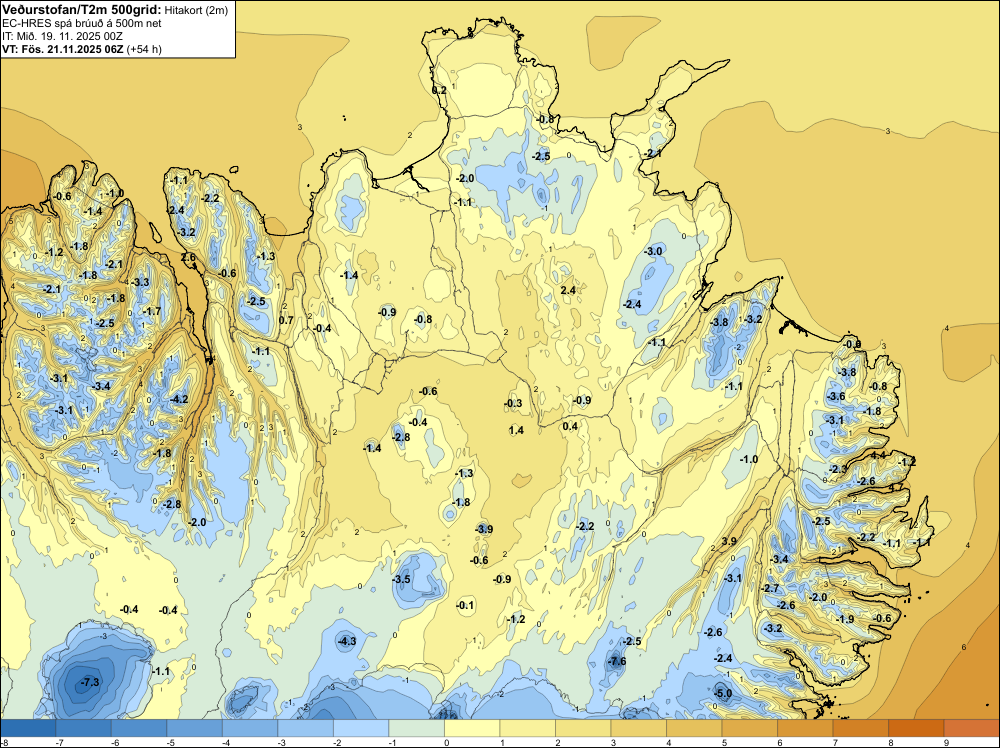This screenshot has width=1000, height=748.
Task: Click the -4.2 temperature label on the map
Action: tap(179, 399)
